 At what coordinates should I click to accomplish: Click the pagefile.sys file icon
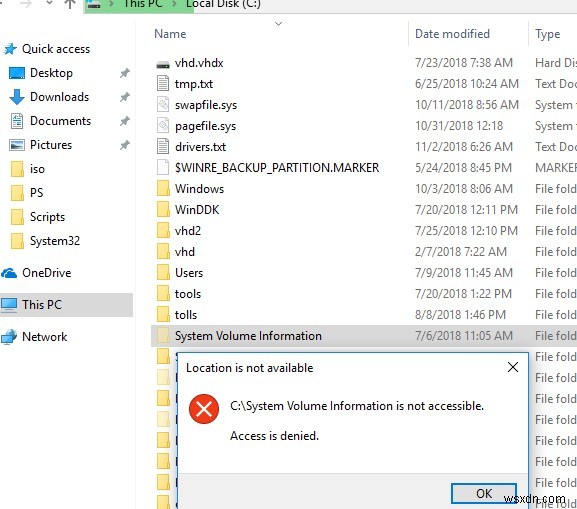(163, 126)
